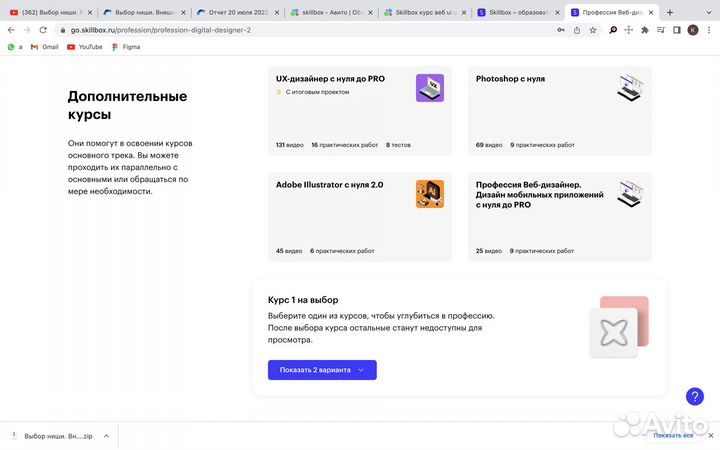The width and height of the screenshot is (720, 450).
Task: Open the Extensions puzzle icon
Action: (645, 30)
